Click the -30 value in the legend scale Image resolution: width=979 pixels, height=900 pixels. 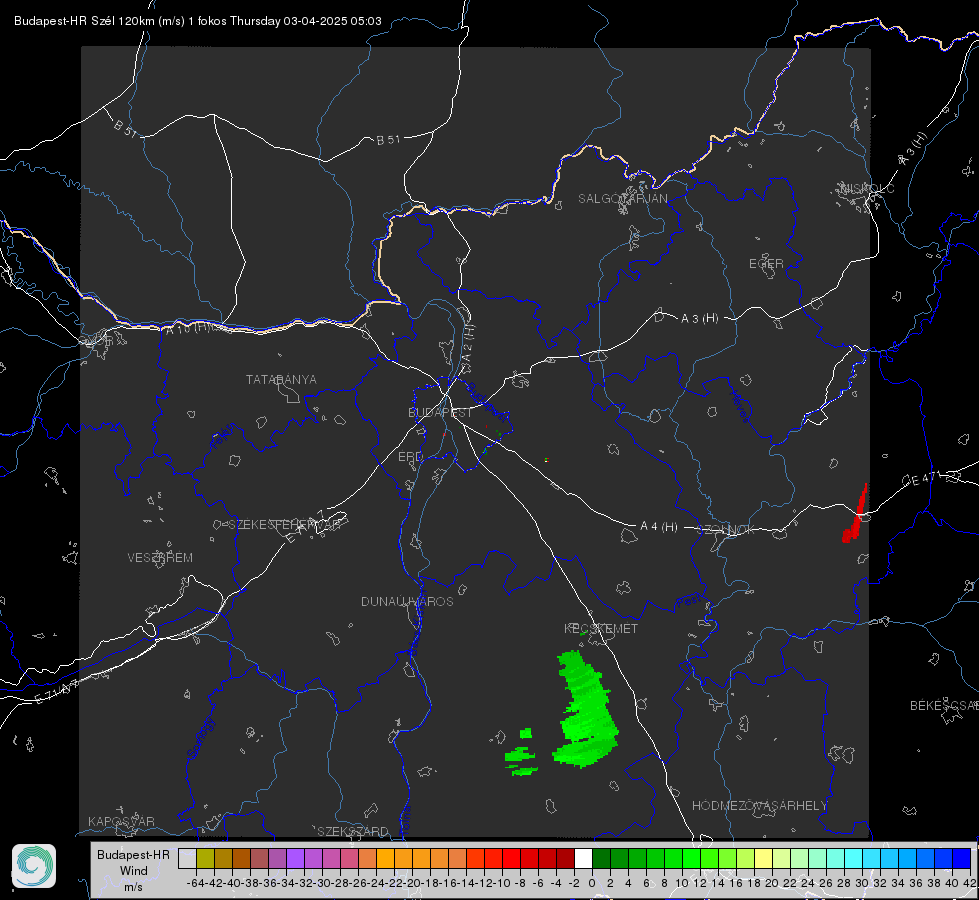pos(321,883)
